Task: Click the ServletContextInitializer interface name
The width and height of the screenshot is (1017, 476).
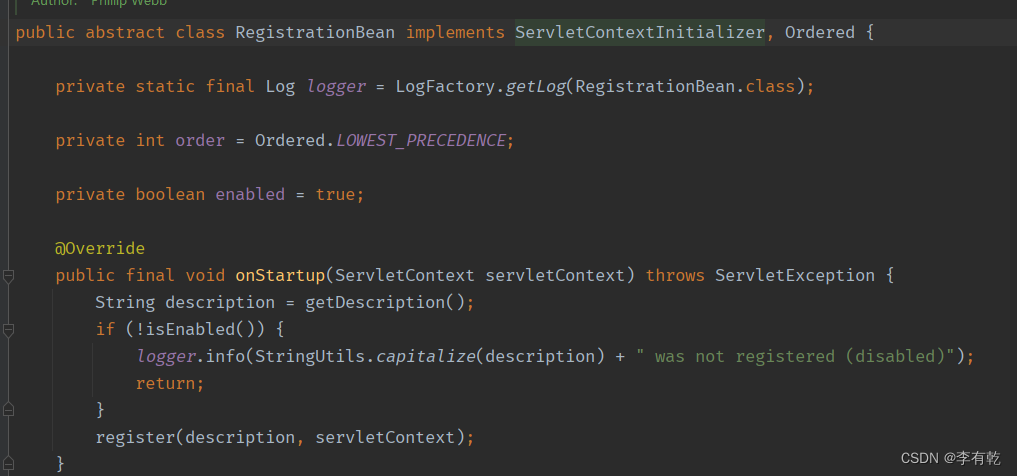Action: [640, 32]
